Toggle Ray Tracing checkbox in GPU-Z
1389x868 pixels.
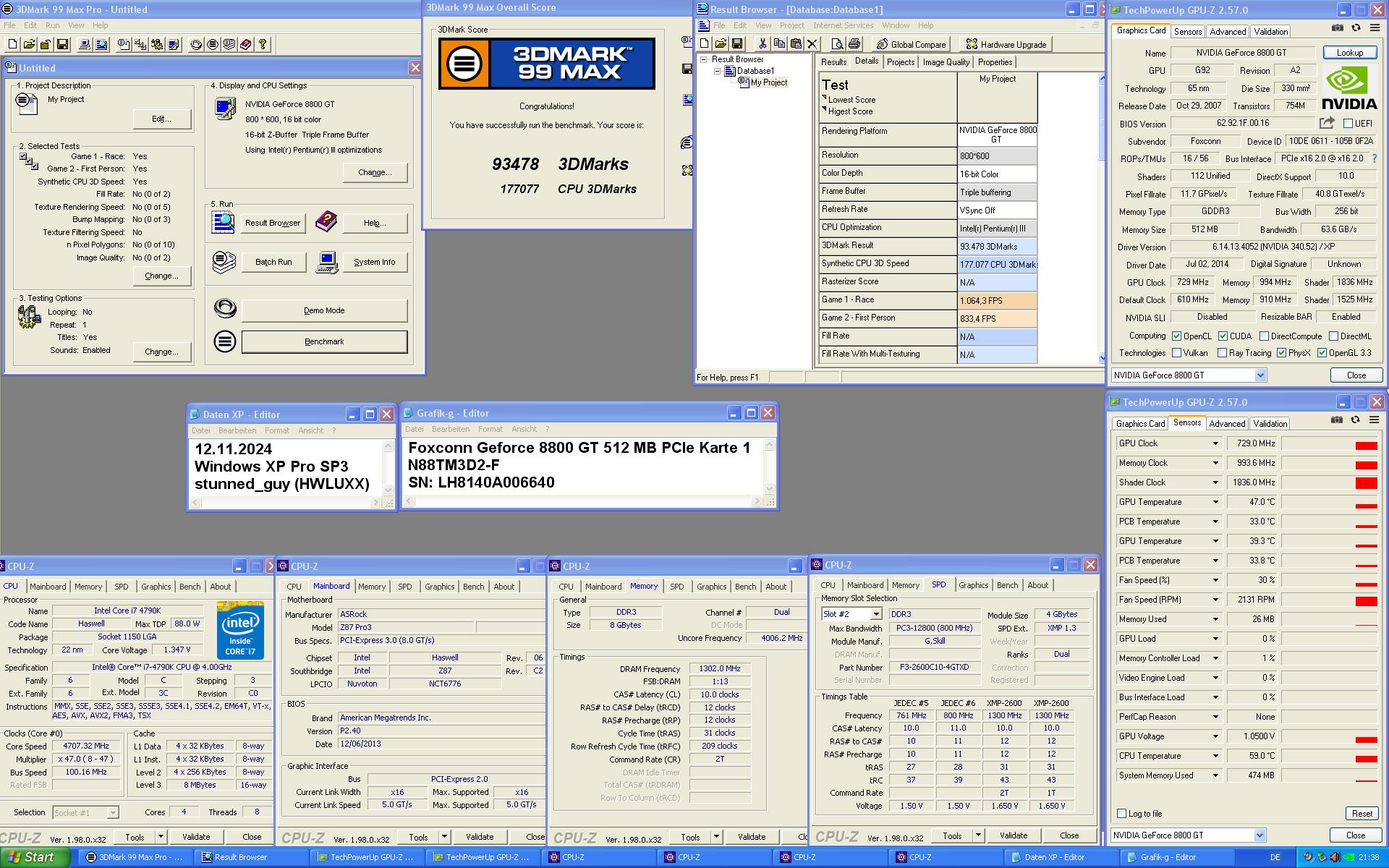point(1222,353)
